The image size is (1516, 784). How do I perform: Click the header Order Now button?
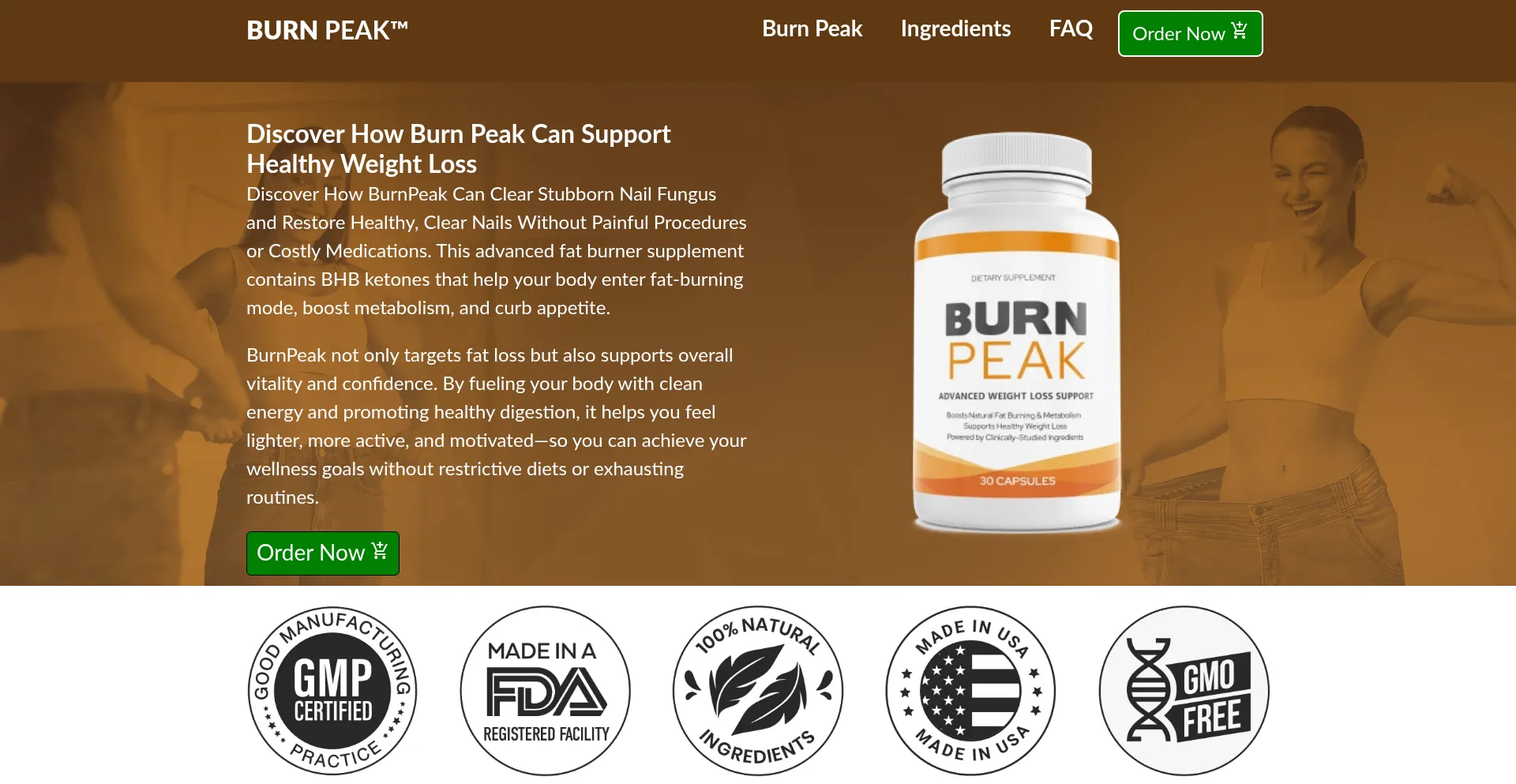pyautogui.click(x=1190, y=33)
